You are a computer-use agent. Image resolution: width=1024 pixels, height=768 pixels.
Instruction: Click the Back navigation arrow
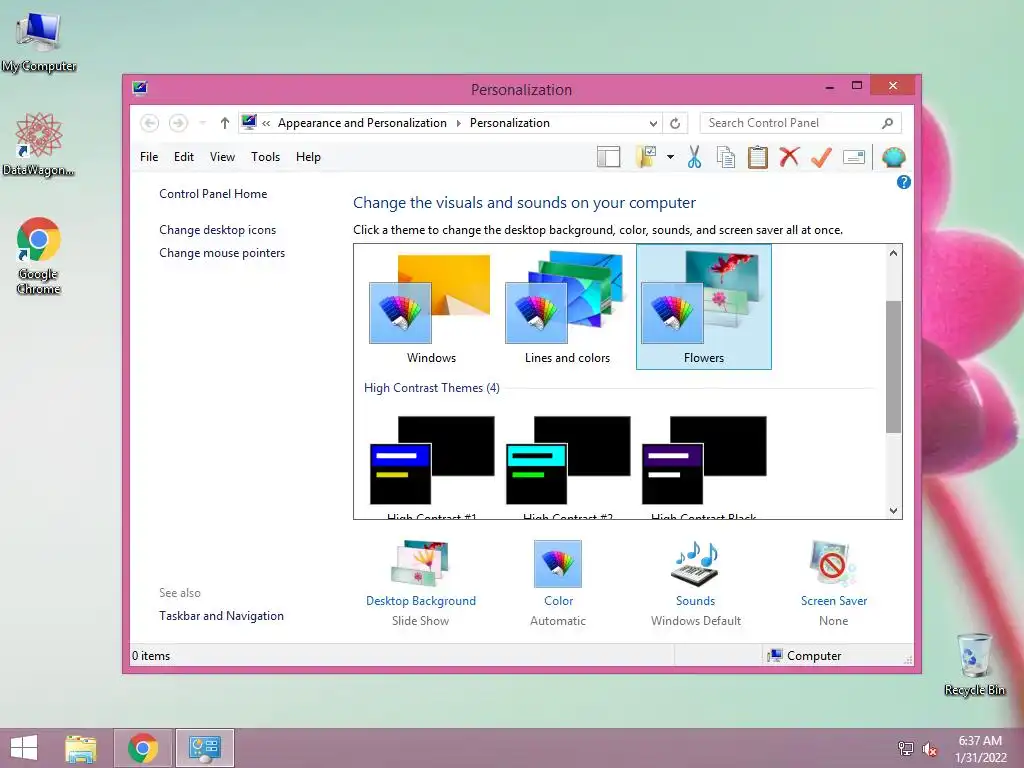pos(150,123)
